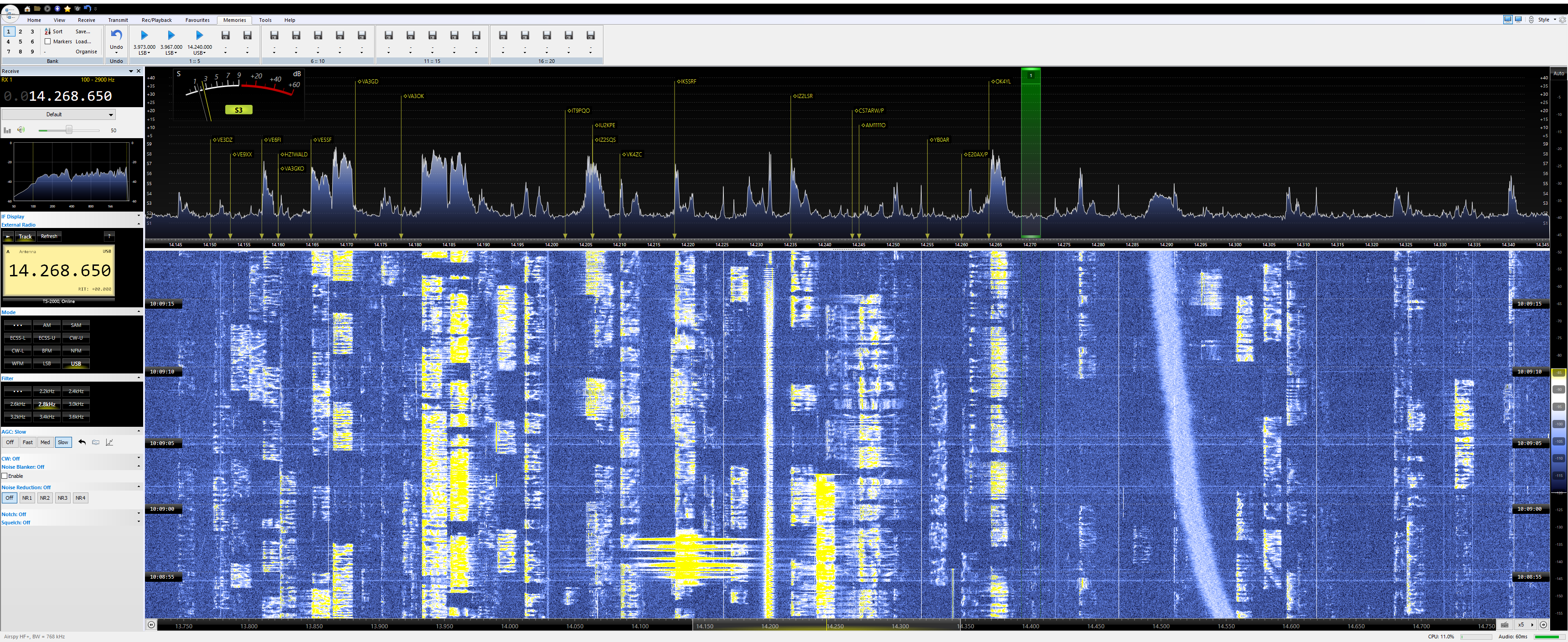This screenshot has height=642, width=1568.
Task: Open the Rec/Playback ribbon tab
Action: tap(156, 20)
